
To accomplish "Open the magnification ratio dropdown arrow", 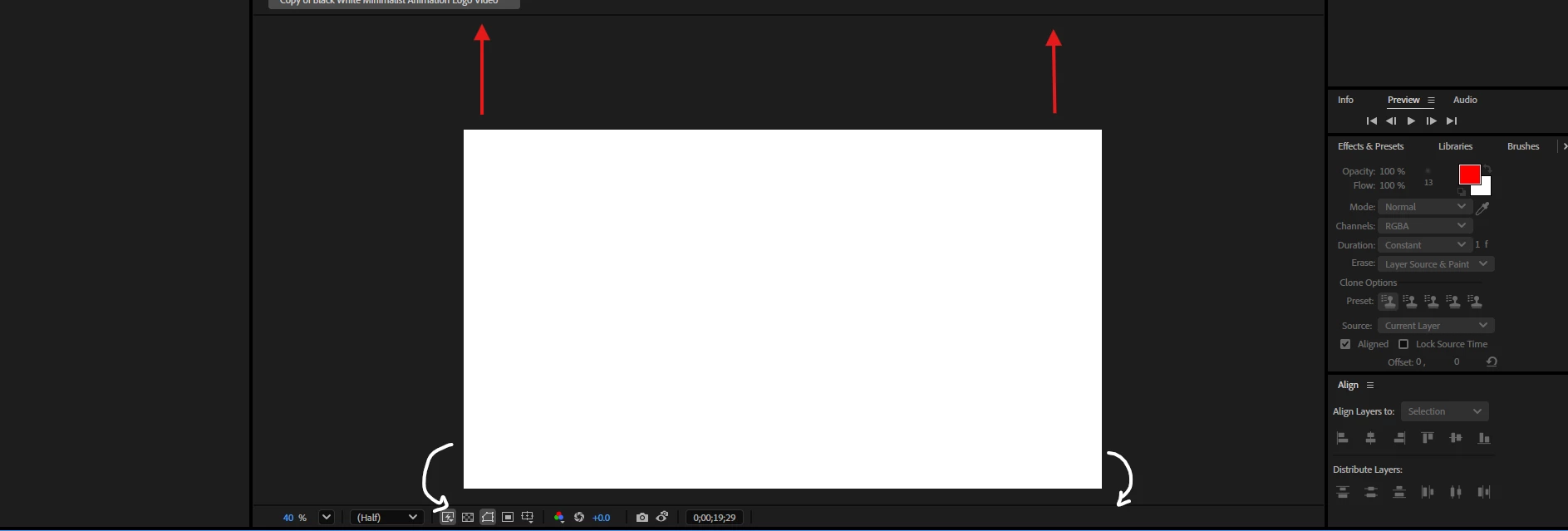I will (327, 517).
